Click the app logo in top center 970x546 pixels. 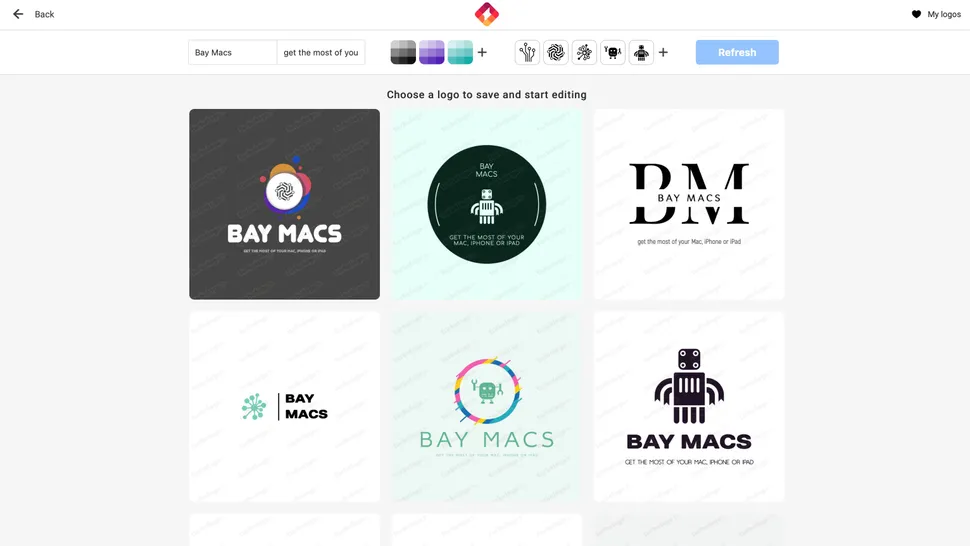tap(486, 14)
